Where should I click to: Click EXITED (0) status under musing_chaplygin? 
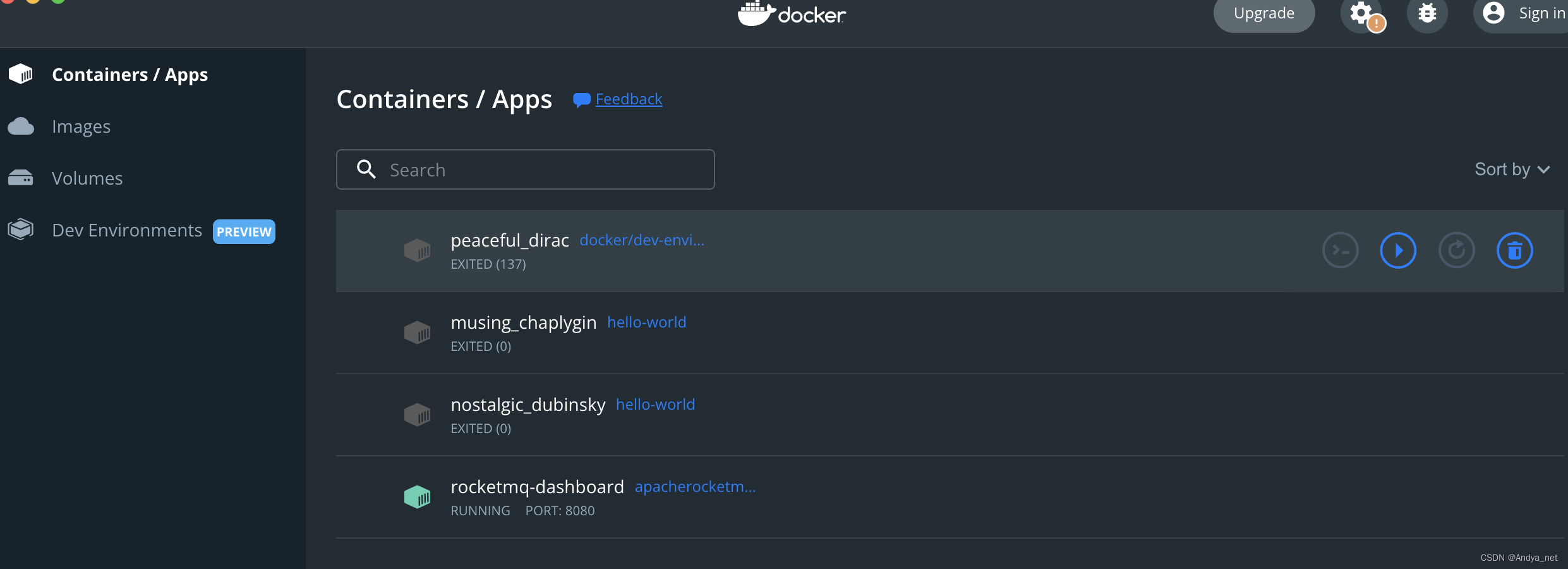tap(481, 346)
